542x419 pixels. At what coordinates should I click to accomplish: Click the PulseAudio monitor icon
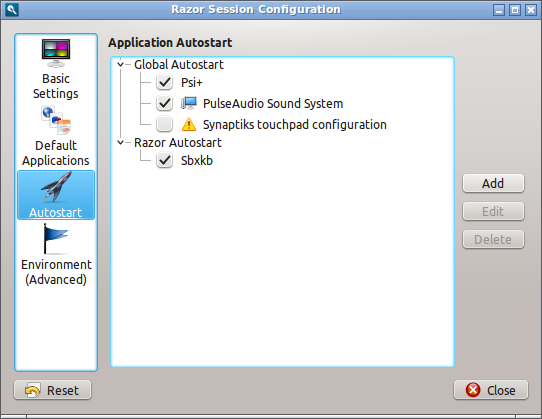189,103
